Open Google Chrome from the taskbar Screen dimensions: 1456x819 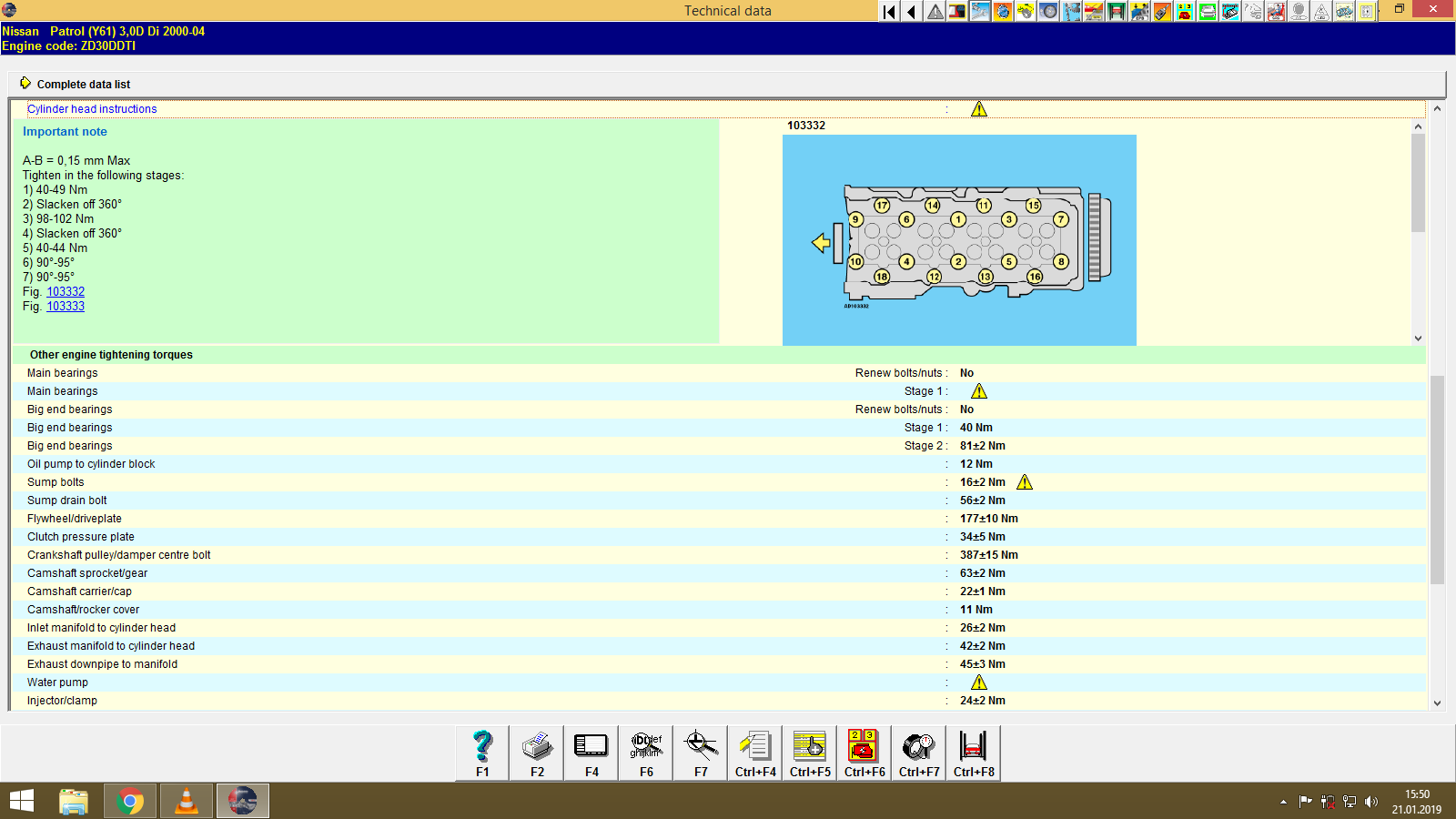pyautogui.click(x=129, y=801)
